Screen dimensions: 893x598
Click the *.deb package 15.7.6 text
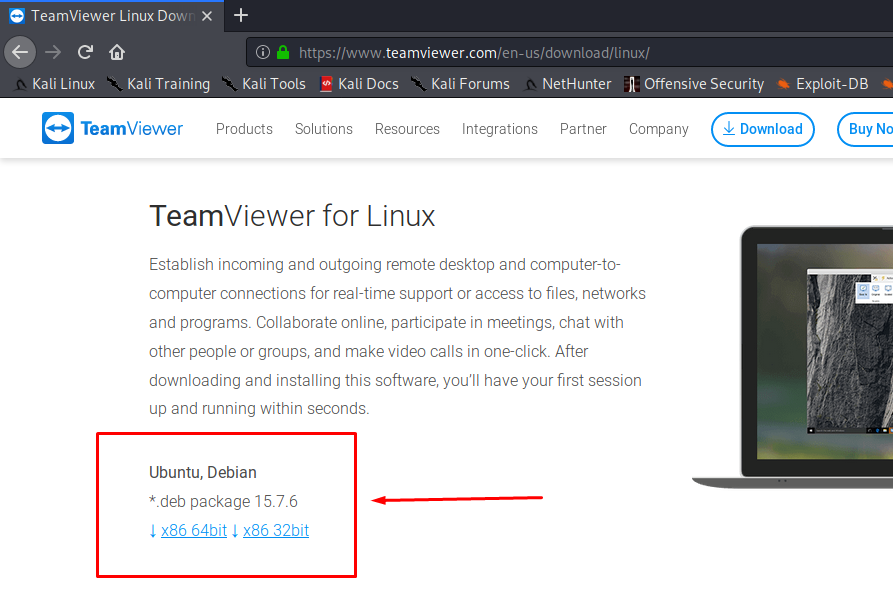pos(223,501)
